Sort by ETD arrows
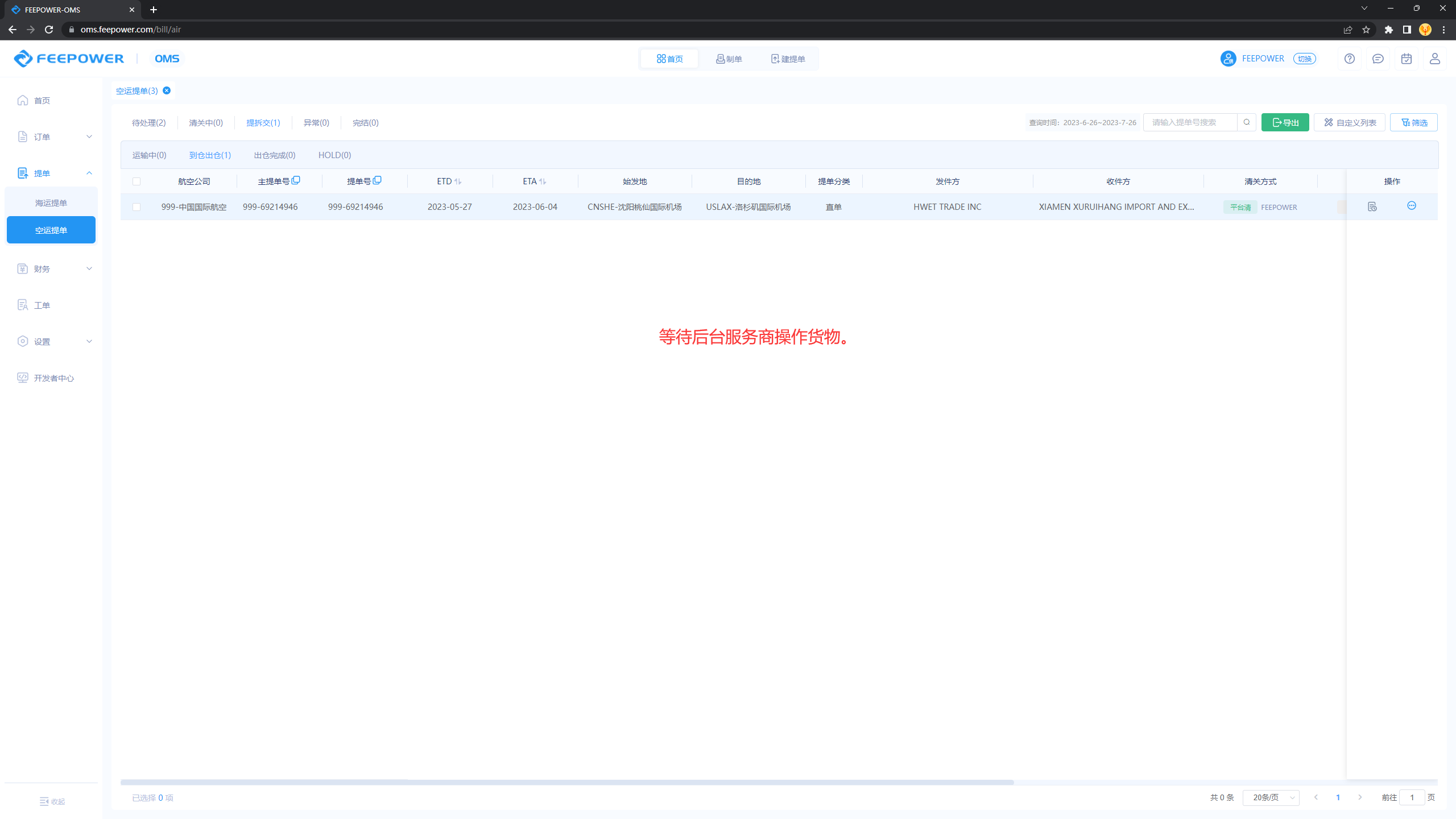The height and width of the screenshot is (819, 1456). pos(458,181)
